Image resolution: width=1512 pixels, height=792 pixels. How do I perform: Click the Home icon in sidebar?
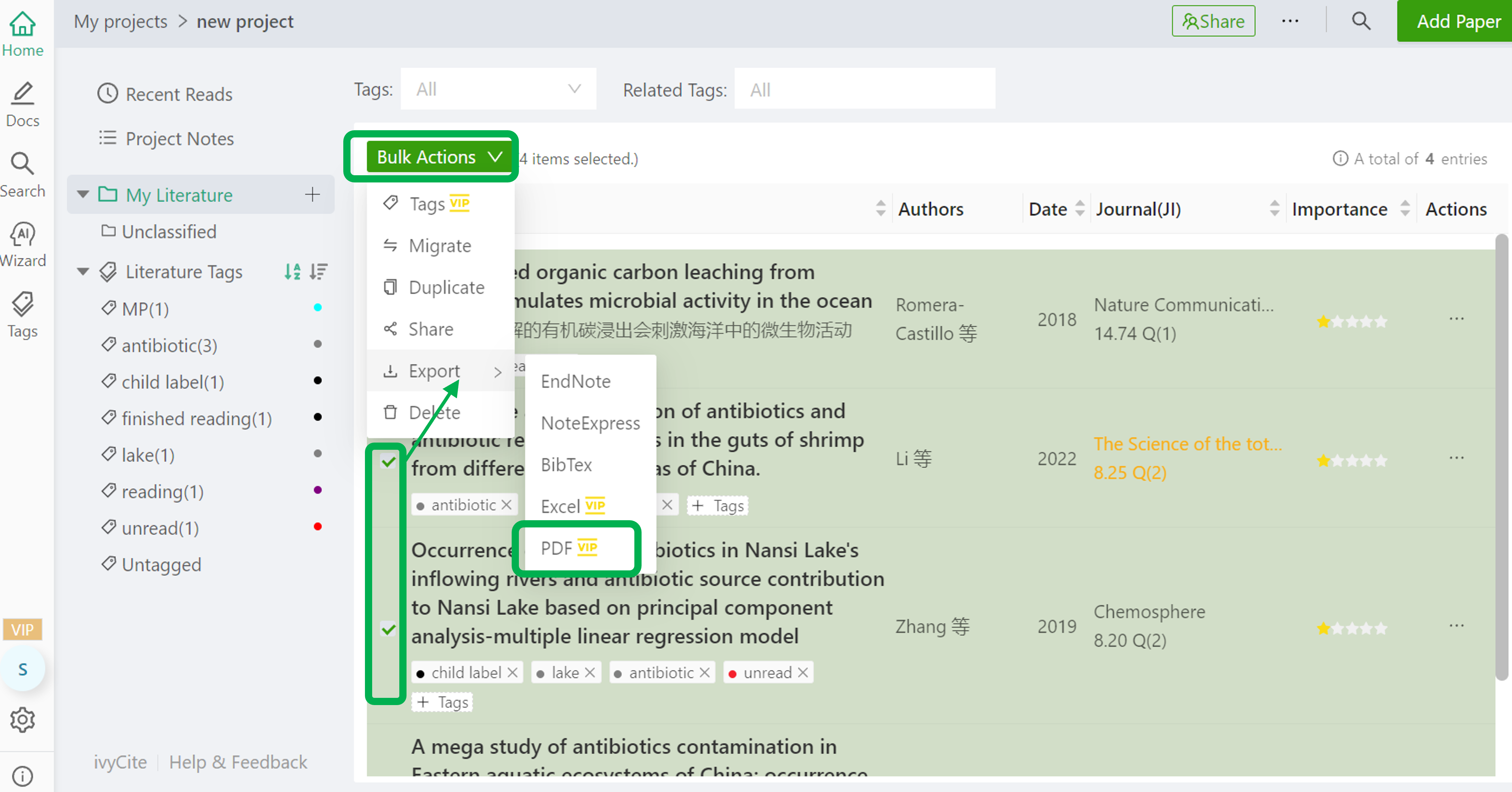coord(22,34)
